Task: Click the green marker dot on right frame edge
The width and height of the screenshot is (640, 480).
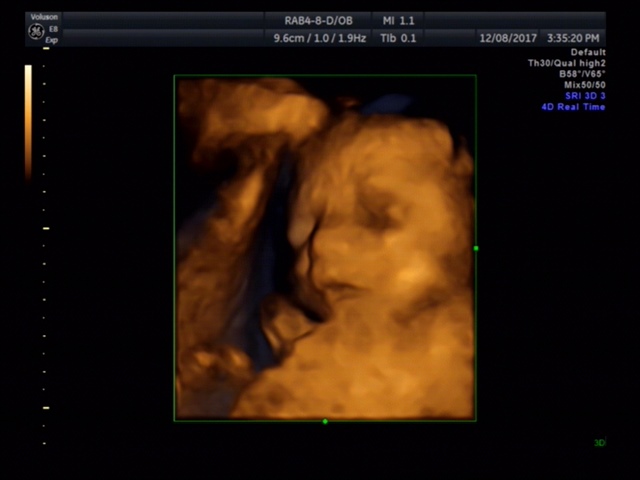Action: pos(476,248)
